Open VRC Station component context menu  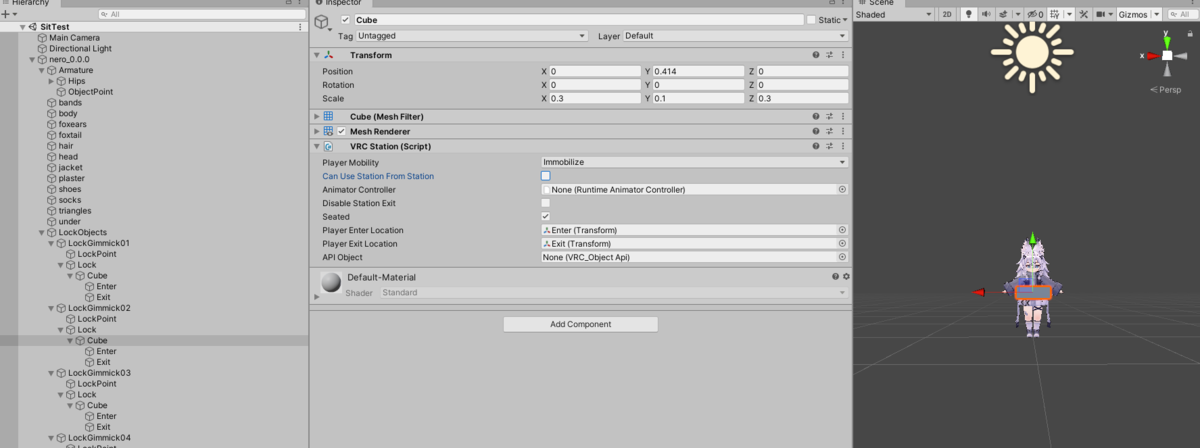click(x=843, y=146)
